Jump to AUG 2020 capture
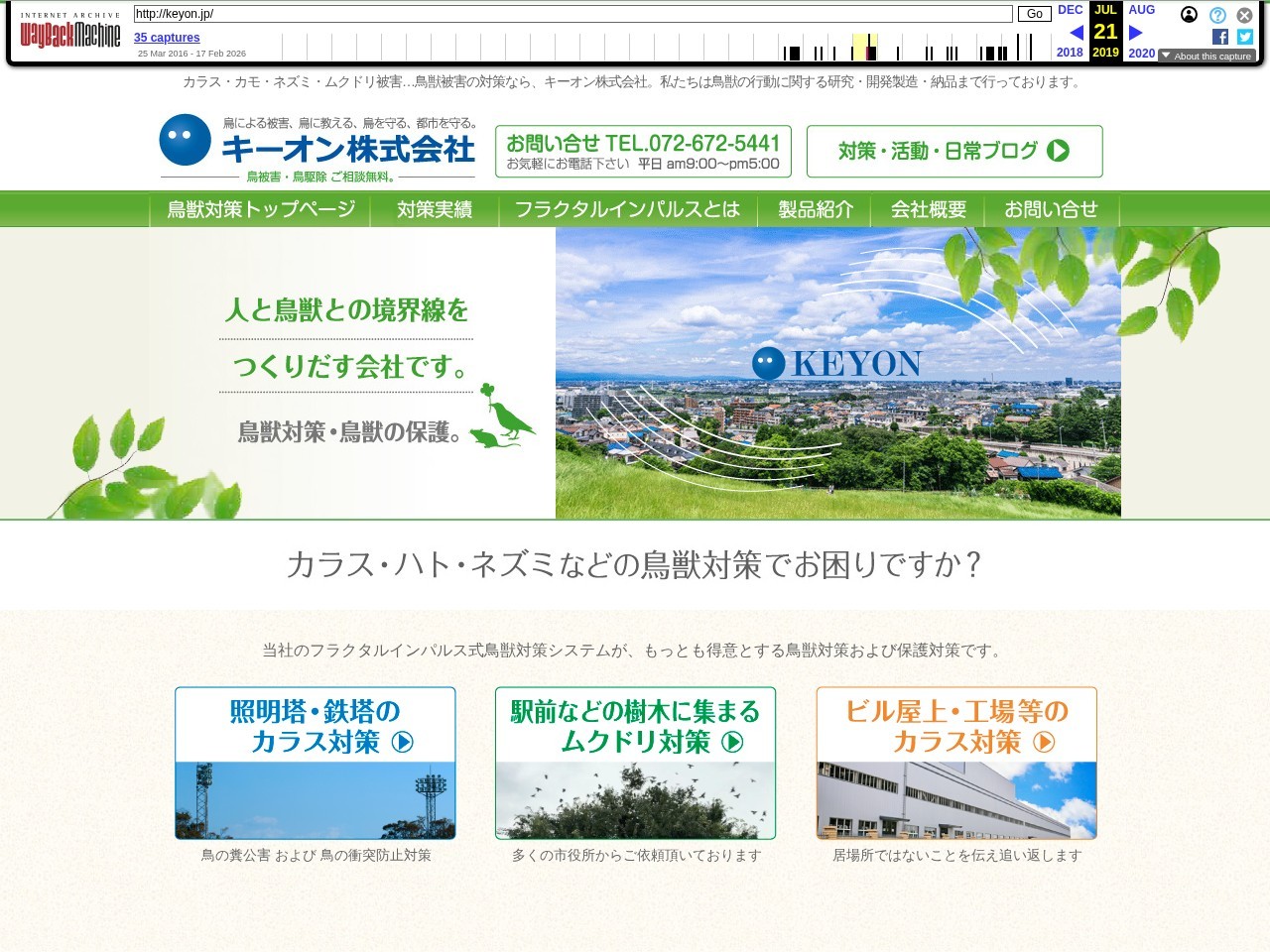The image size is (1270, 952). coord(1142,31)
